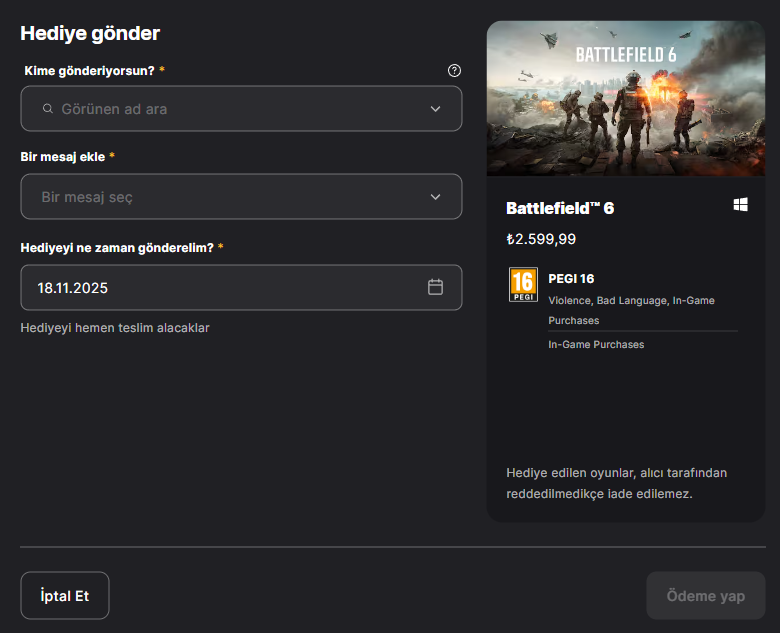Open the calendar date picker icon
Image resolution: width=780 pixels, height=633 pixels.
(435, 287)
